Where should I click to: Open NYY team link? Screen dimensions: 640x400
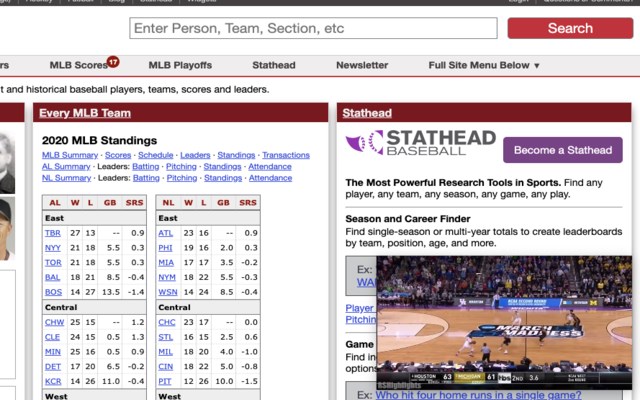[53, 248]
